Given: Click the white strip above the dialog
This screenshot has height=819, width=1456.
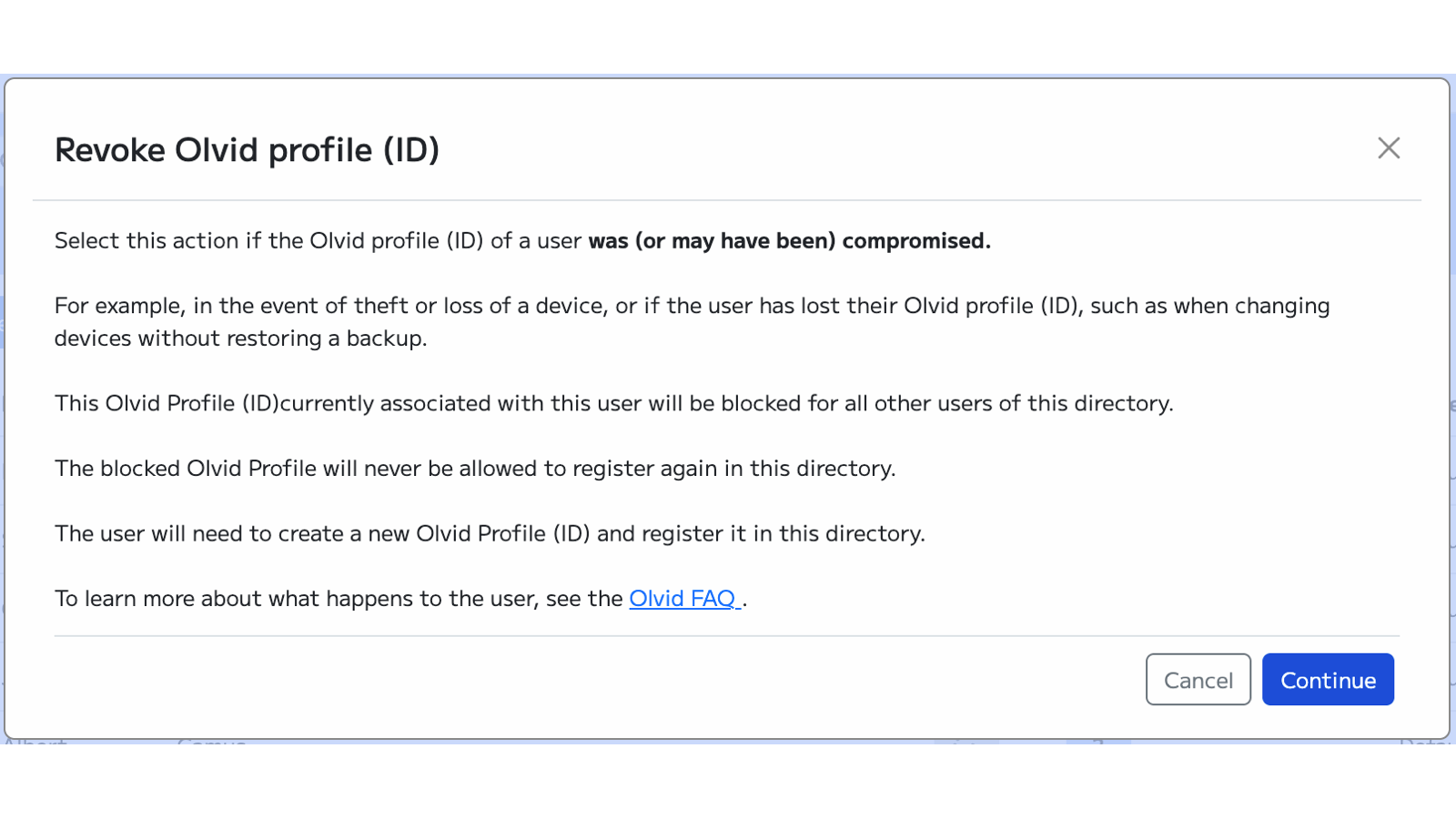Looking at the screenshot, I should coord(728,36).
